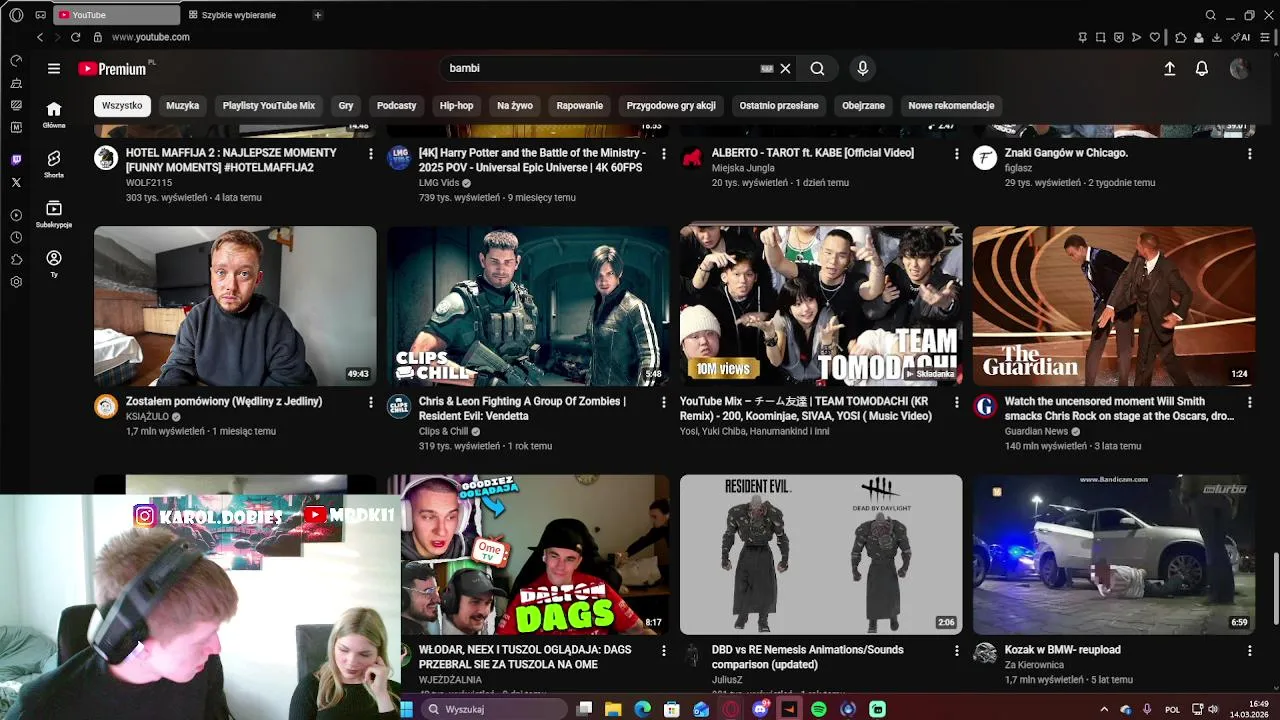This screenshot has height=720, width=1280.
Task: Open the Clips & Chill channel name
Action: click(x=443, y=432)
